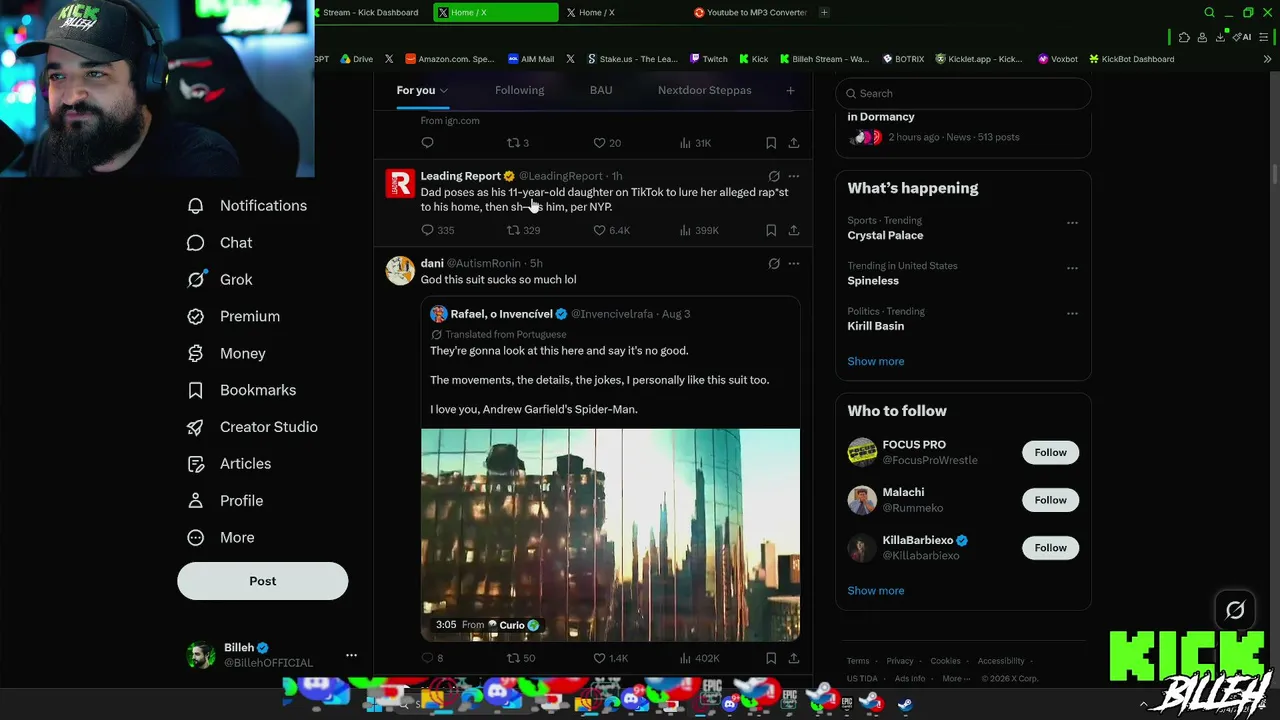Open the browser main menu

(x=1264, y=37)
